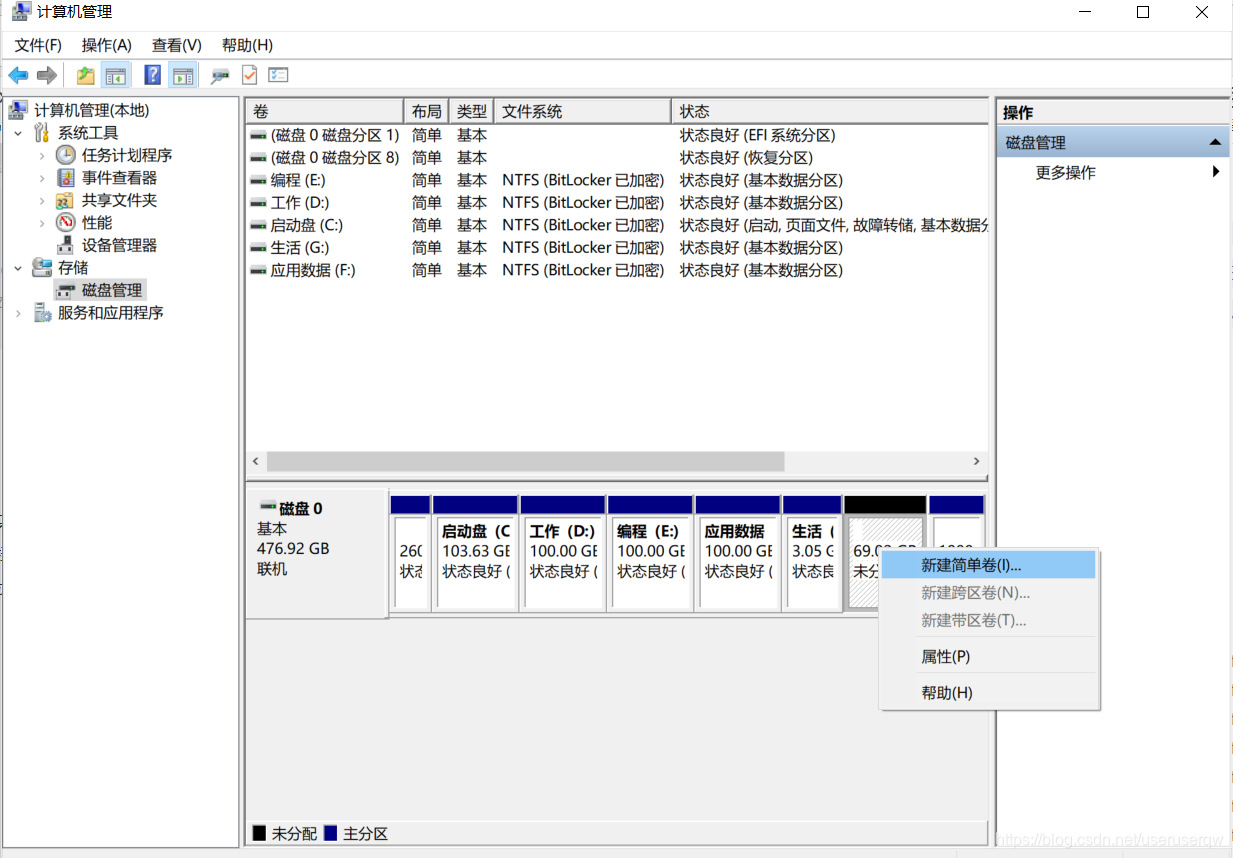1233x858 pixels.
Task: Select 磁盘管理 in the tree
Action: pyautogui.click(x=112, y=290)
